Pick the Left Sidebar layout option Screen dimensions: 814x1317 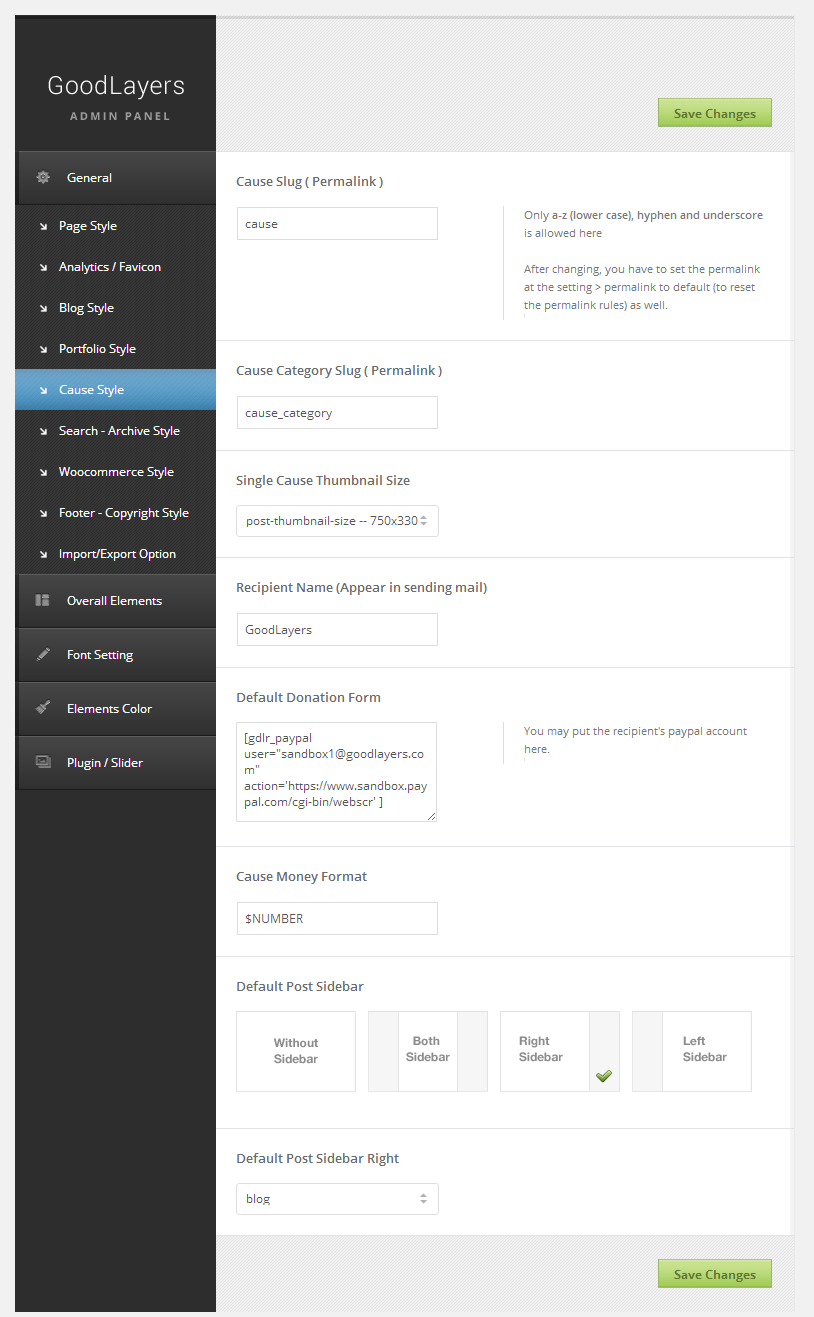pos(692,1051)
